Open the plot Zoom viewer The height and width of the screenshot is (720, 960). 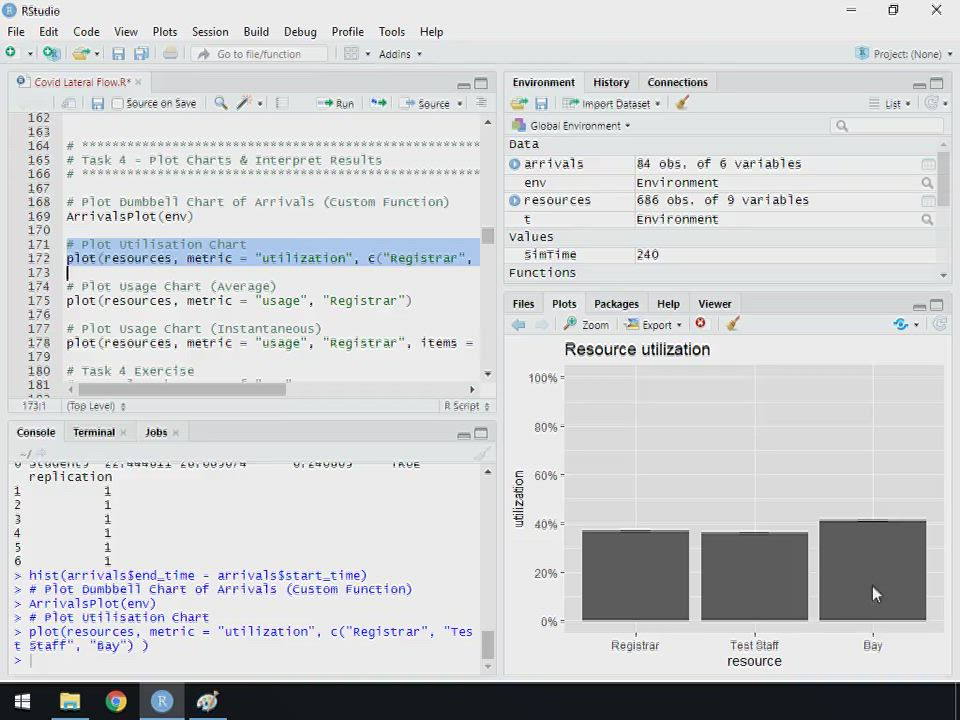[586, 324]
